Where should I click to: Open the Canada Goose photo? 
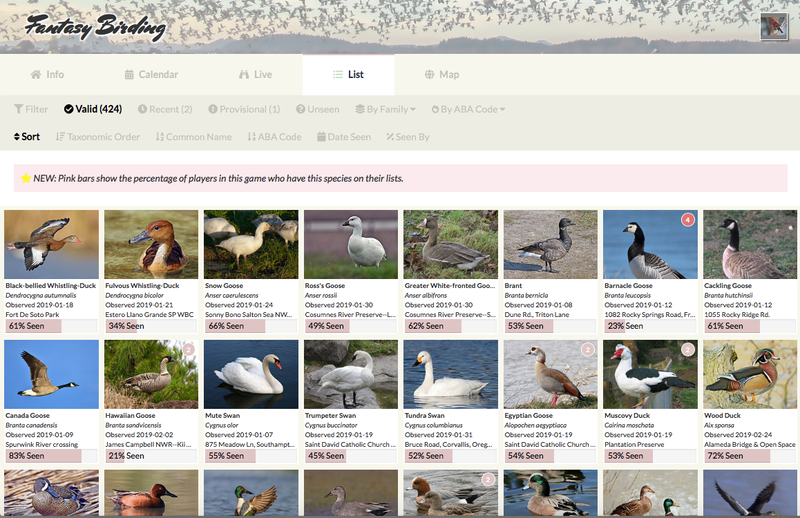tap(52, 375)
